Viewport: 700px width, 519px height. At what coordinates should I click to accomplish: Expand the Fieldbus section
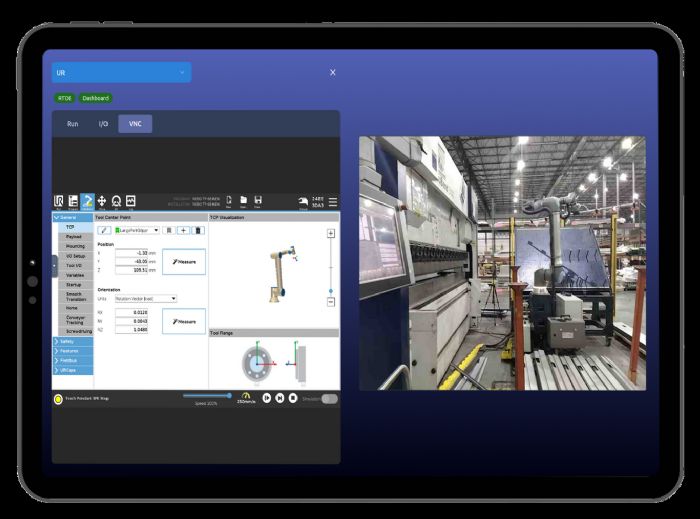click(x=73, y=361)
